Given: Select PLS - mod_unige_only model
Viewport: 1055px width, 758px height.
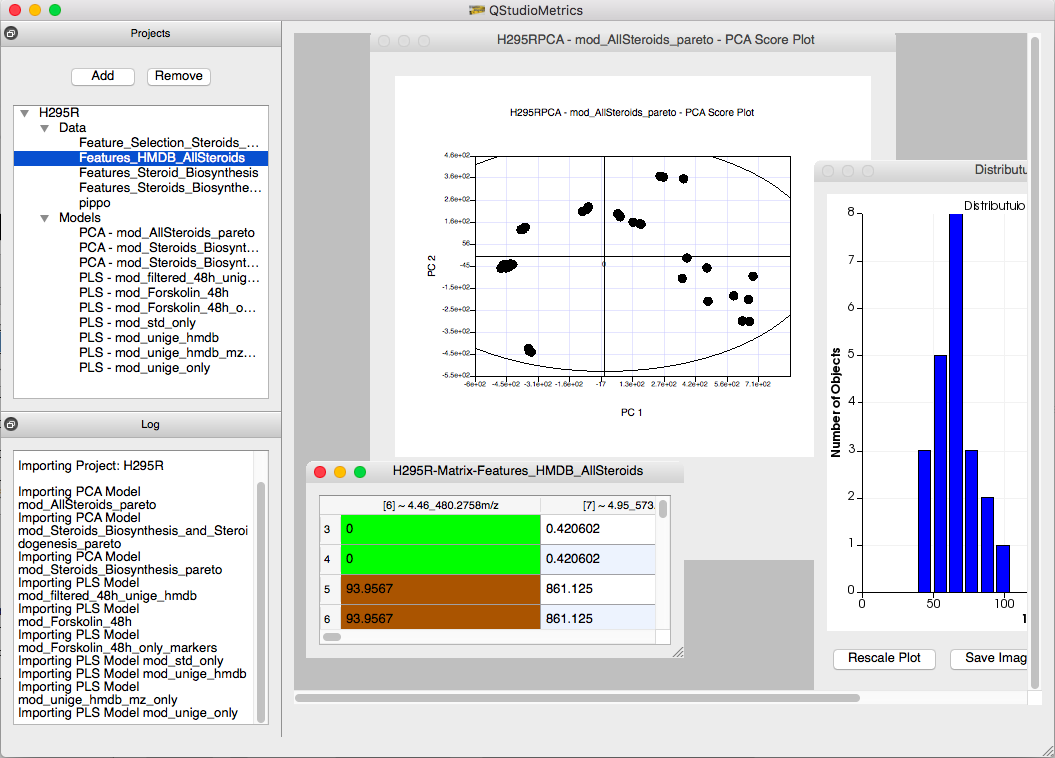Looking at the screenshot, I should coord(144,368).
